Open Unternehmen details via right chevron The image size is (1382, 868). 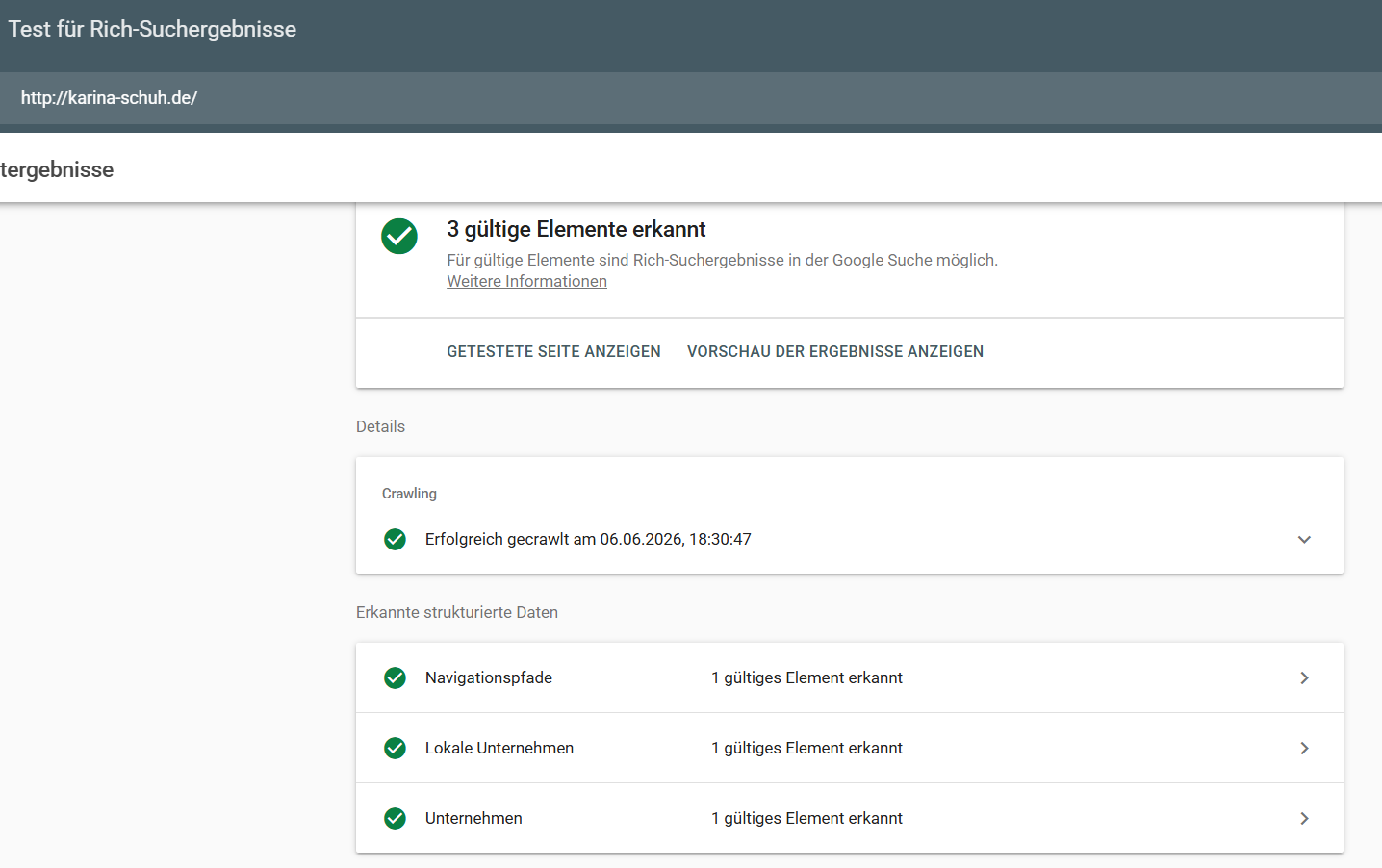click(x=1304, y=818)
